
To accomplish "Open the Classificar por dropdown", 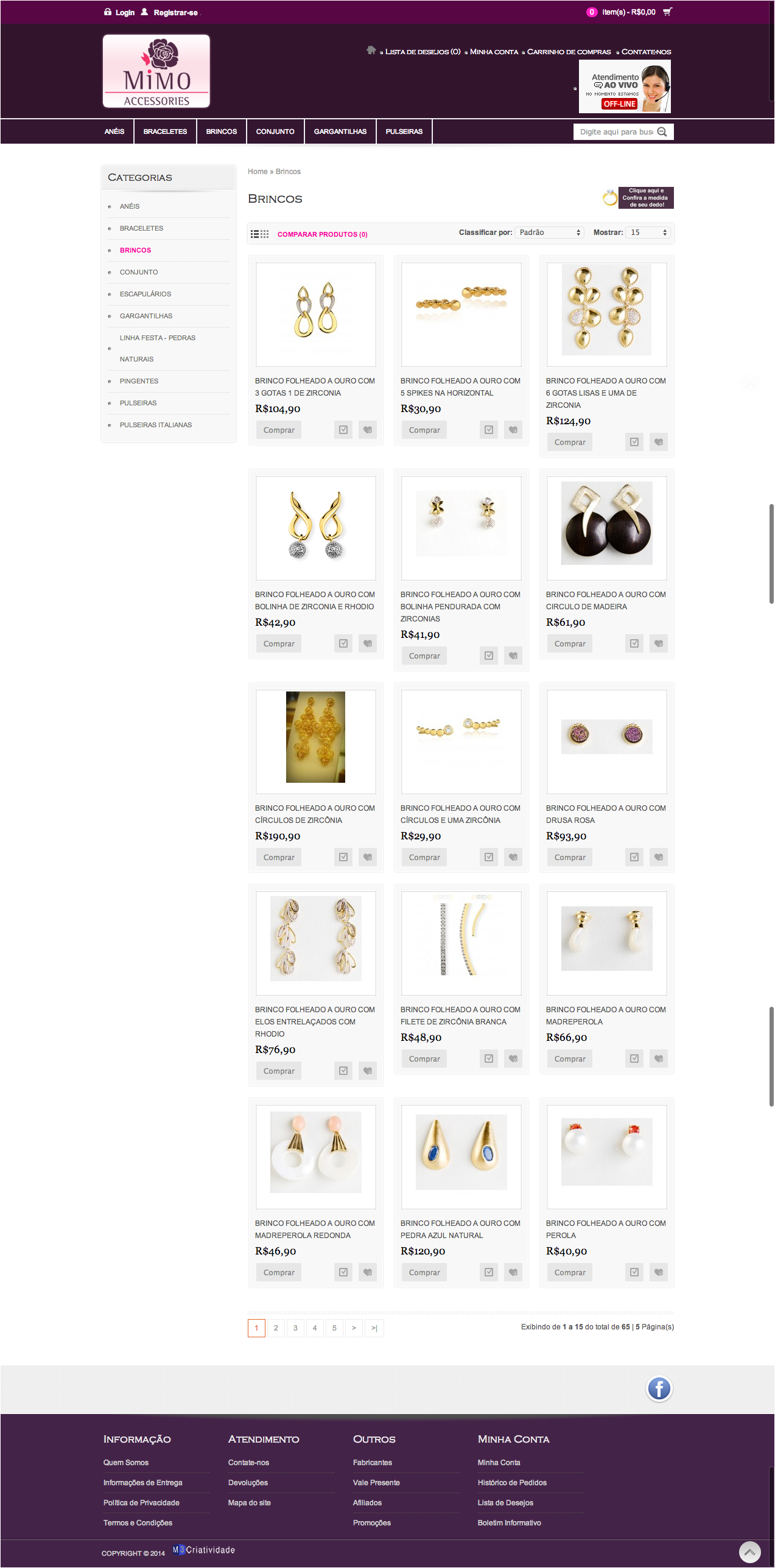I will [x=550, y=233].
